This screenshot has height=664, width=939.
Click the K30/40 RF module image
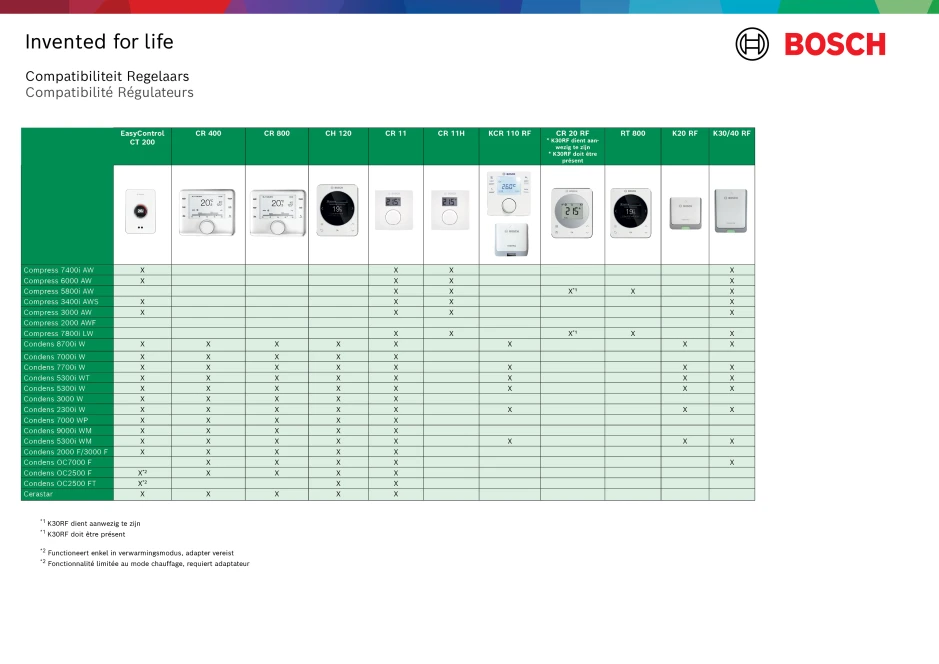[732, 212]
